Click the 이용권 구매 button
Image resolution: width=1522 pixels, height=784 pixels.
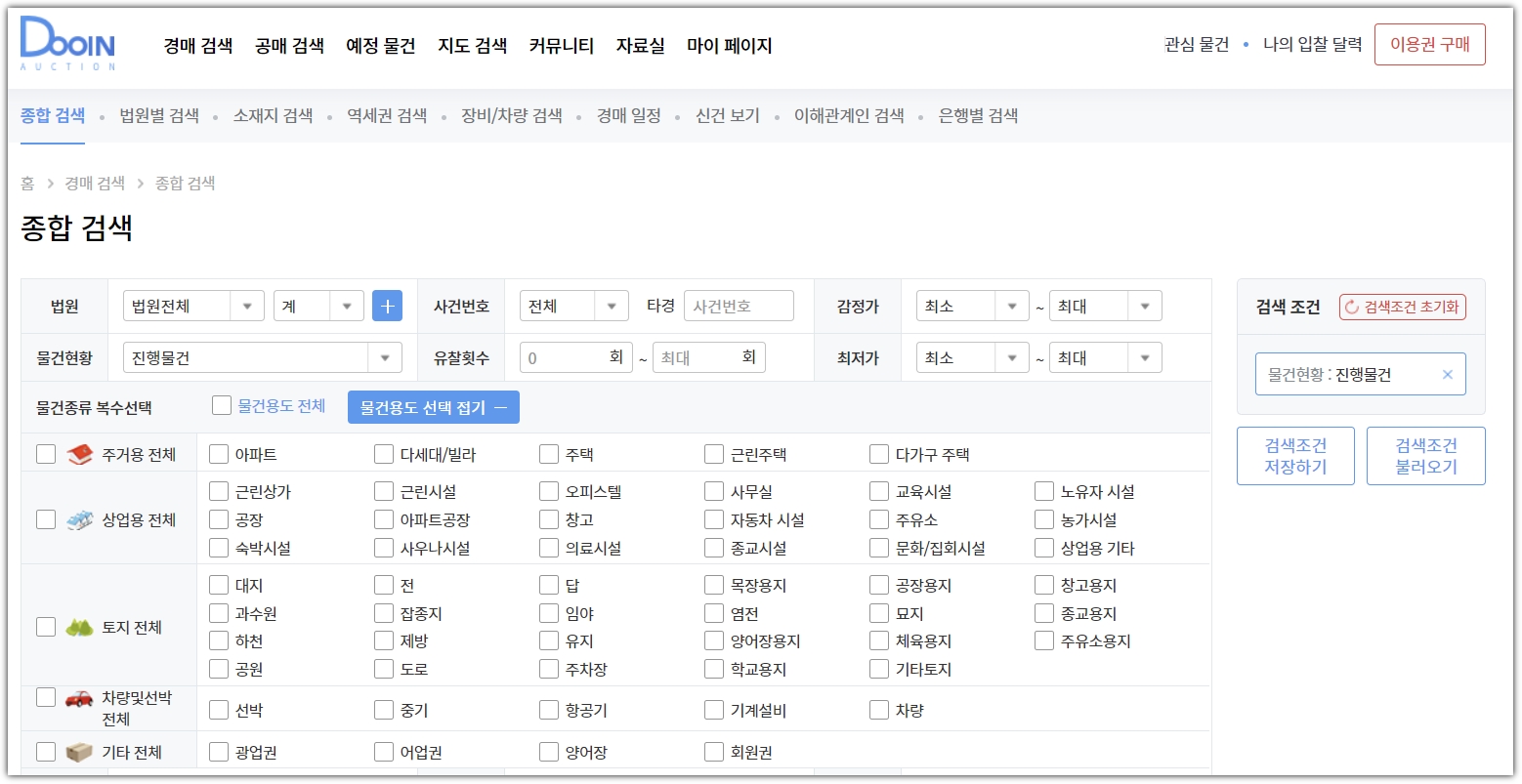click(x=1429, y=44)
